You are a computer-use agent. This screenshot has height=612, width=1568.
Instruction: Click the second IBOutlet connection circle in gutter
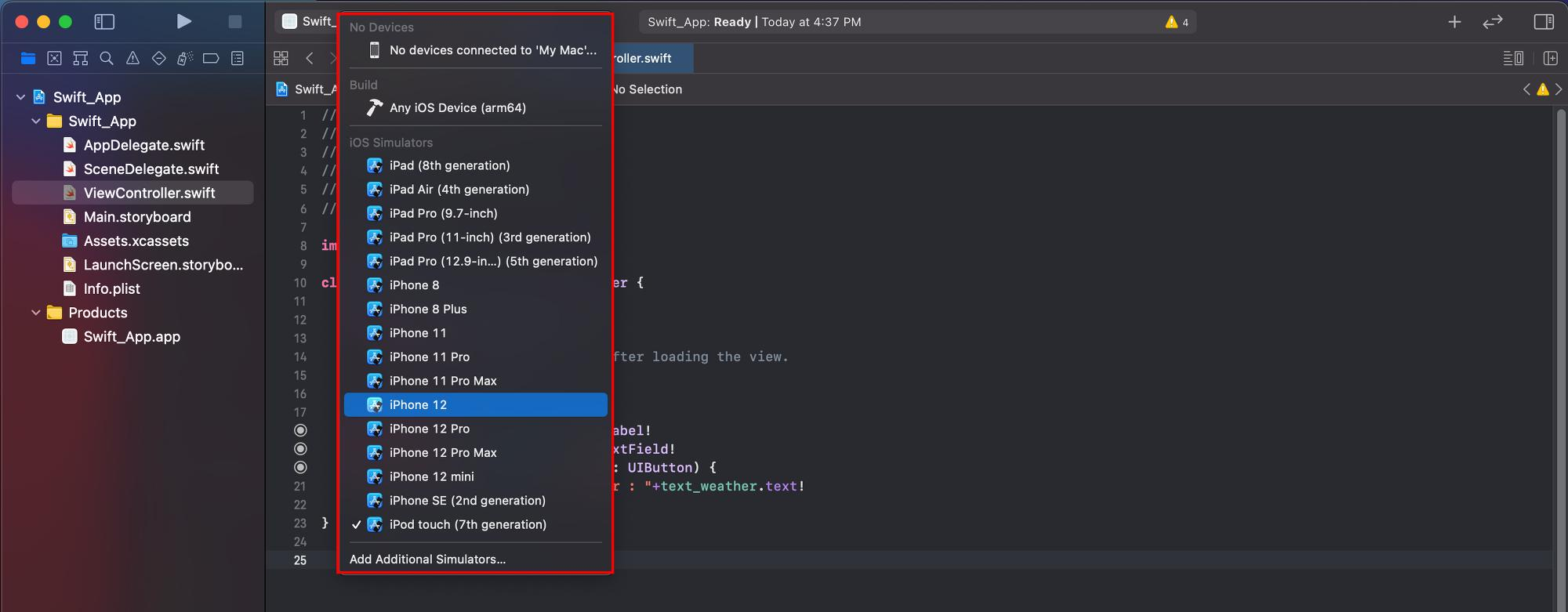(300, 449)
